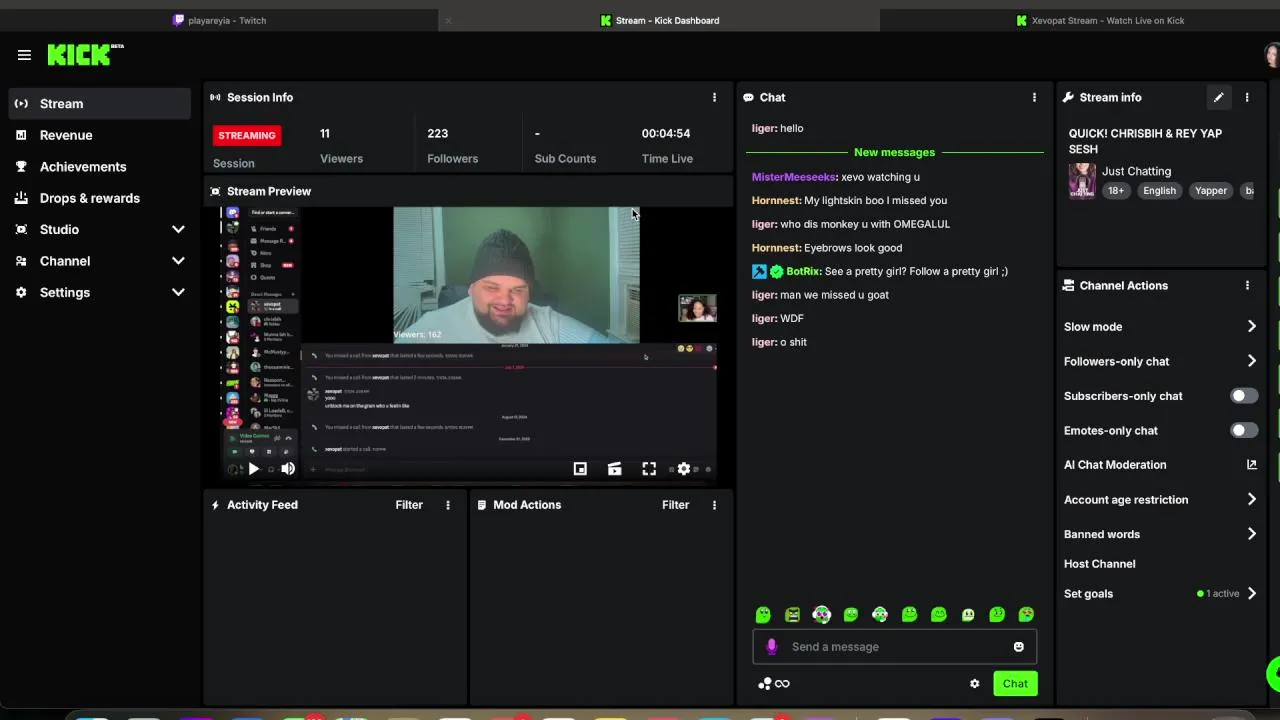Click the 18+ stream tag

pyautogui.click(x=1115, y=191)
